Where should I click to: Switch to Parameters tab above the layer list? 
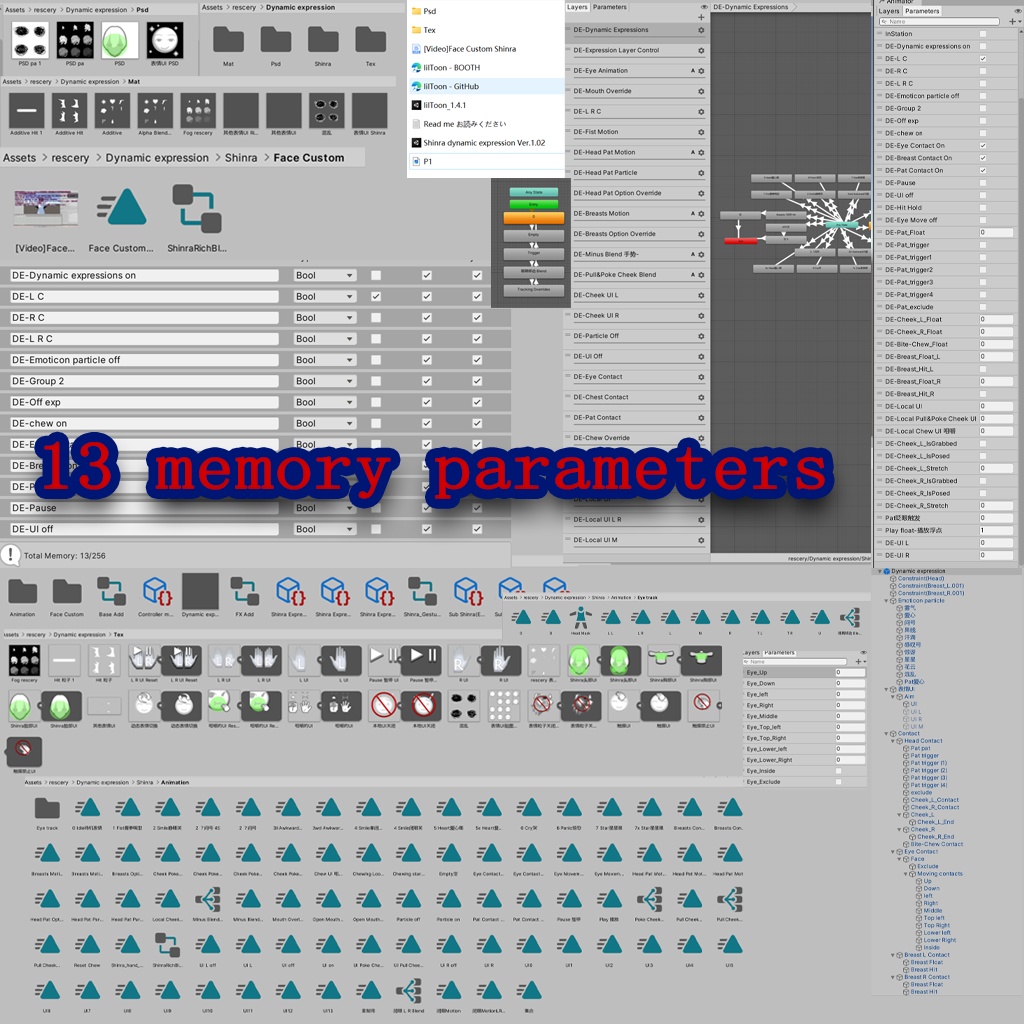point(610,7)
